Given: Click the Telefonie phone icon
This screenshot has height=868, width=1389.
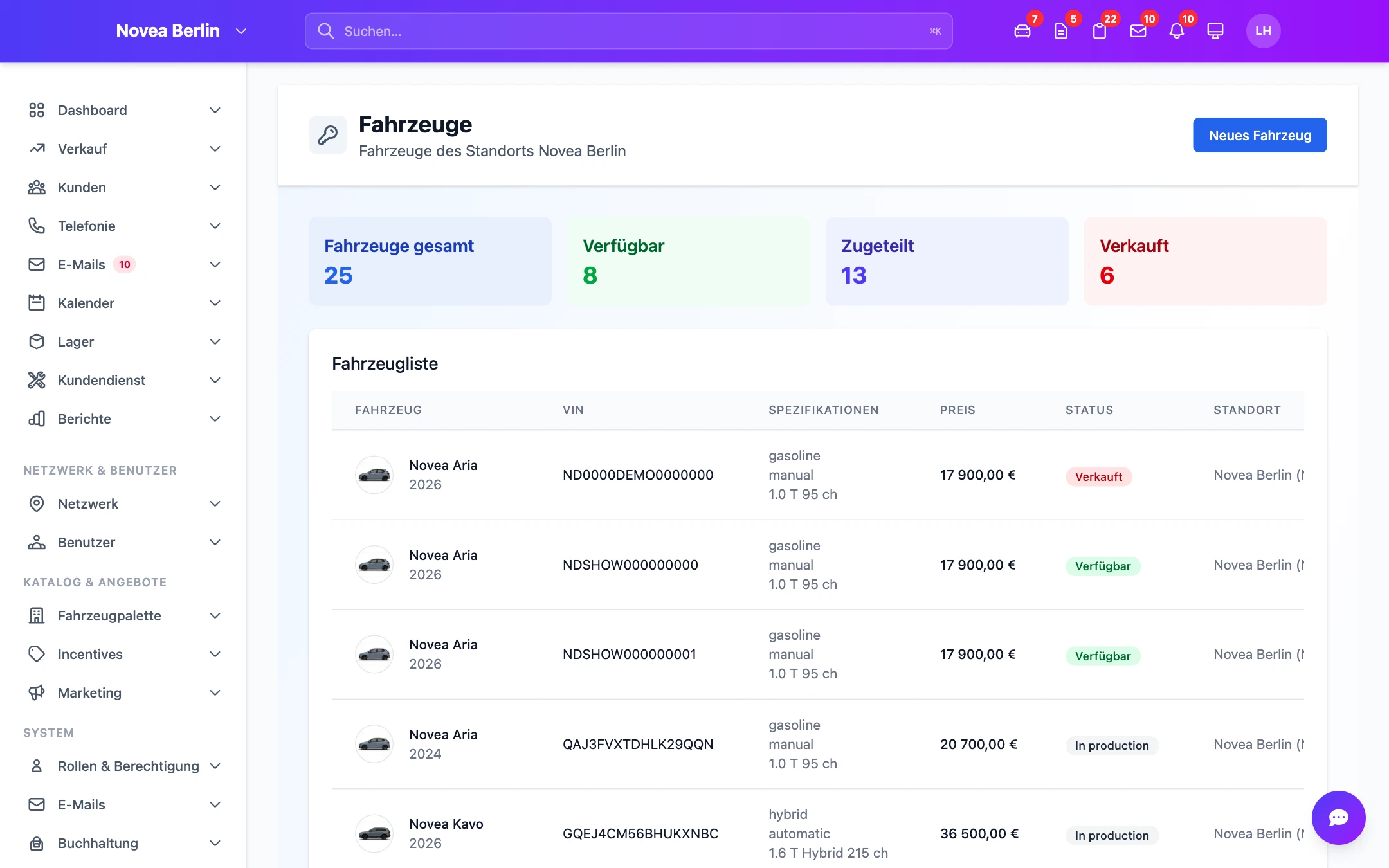Looking at the screenshot, I should 37,226.
